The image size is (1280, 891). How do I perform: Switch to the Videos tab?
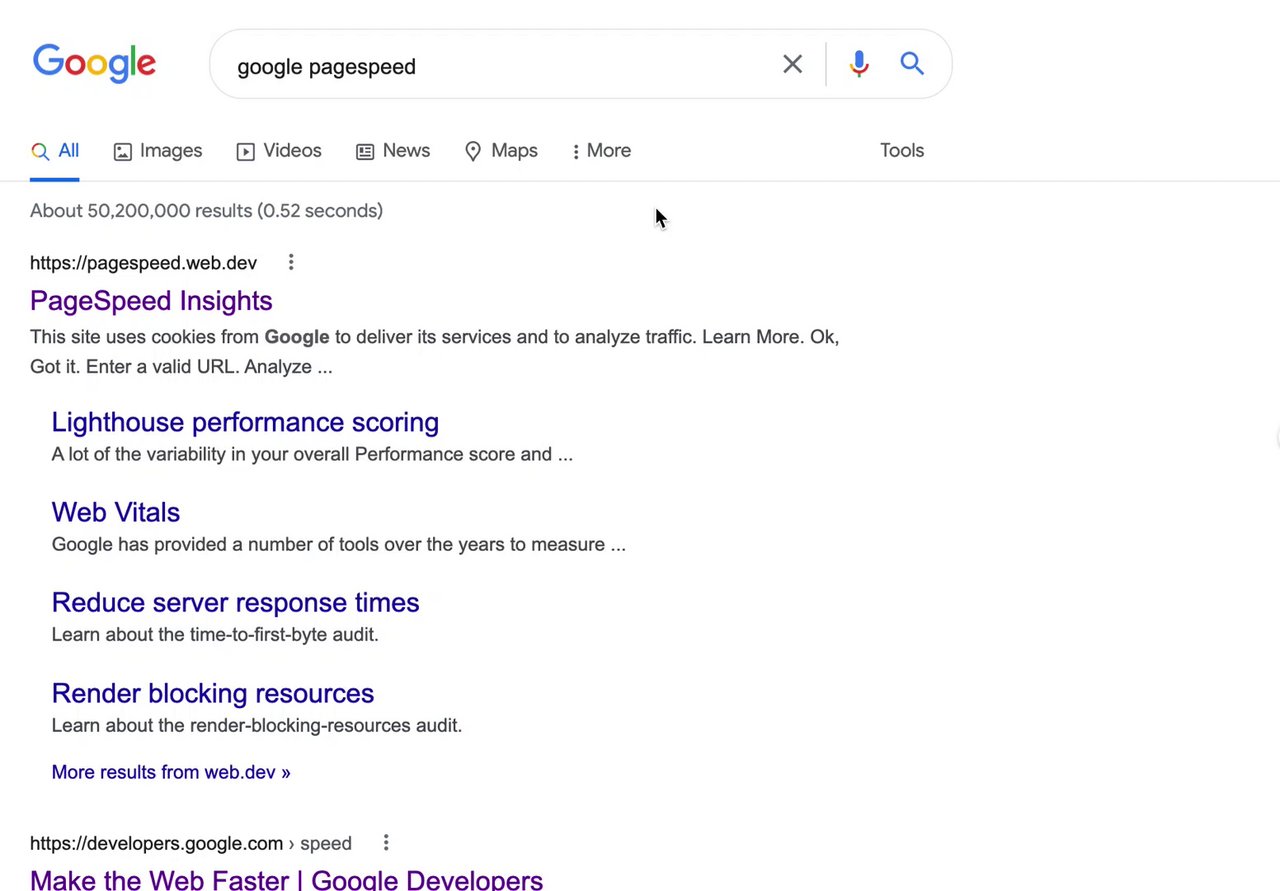[279, 151]
